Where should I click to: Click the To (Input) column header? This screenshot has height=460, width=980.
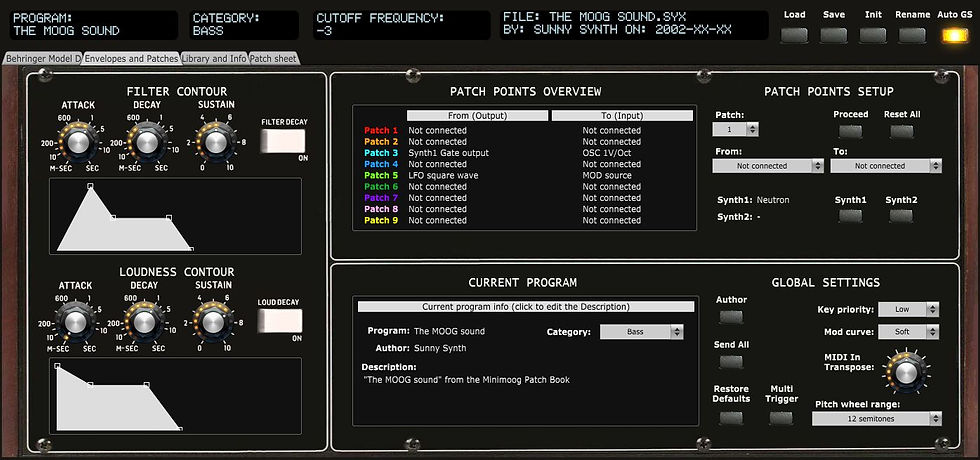tap(622, 116)
